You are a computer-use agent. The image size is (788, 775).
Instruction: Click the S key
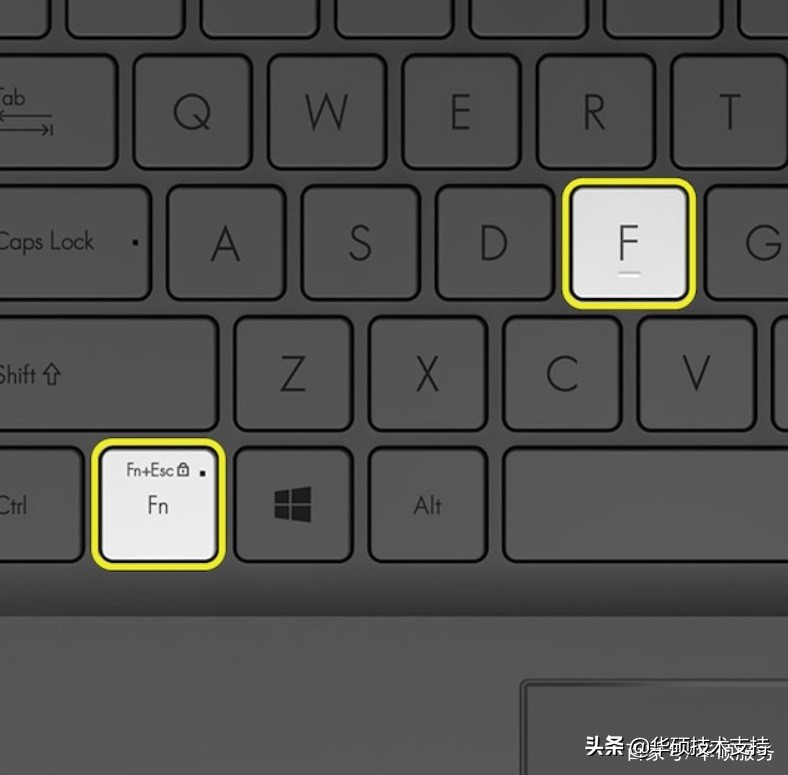click(360, 242)
